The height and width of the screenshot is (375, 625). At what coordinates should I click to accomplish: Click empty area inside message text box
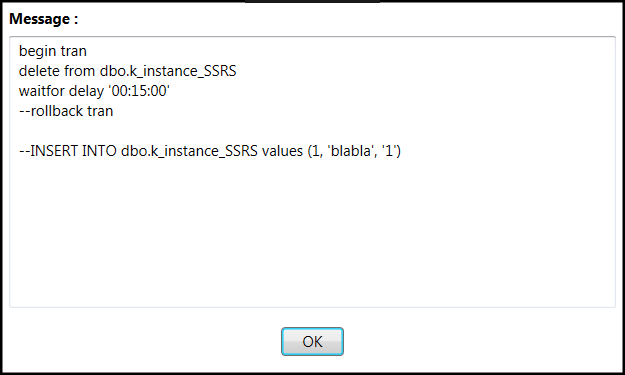click(312, 231)
